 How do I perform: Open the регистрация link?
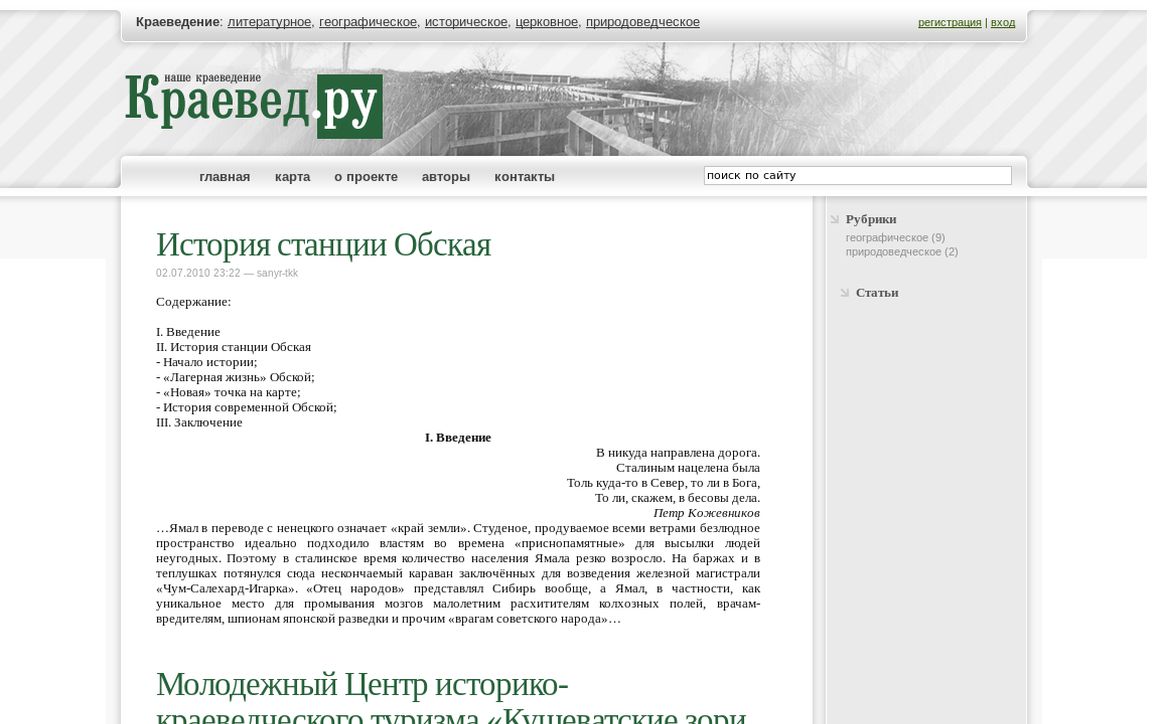pos(949,23)
